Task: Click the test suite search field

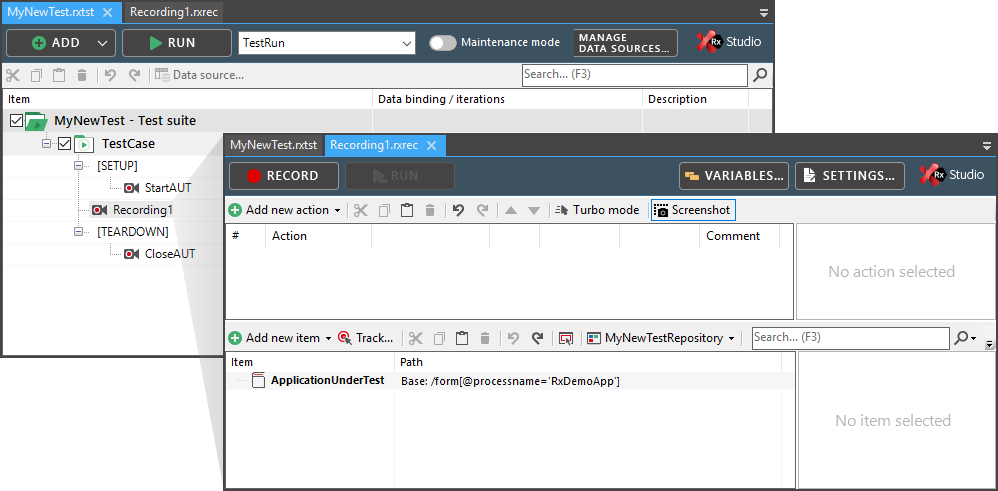Action: coord(635,75)
